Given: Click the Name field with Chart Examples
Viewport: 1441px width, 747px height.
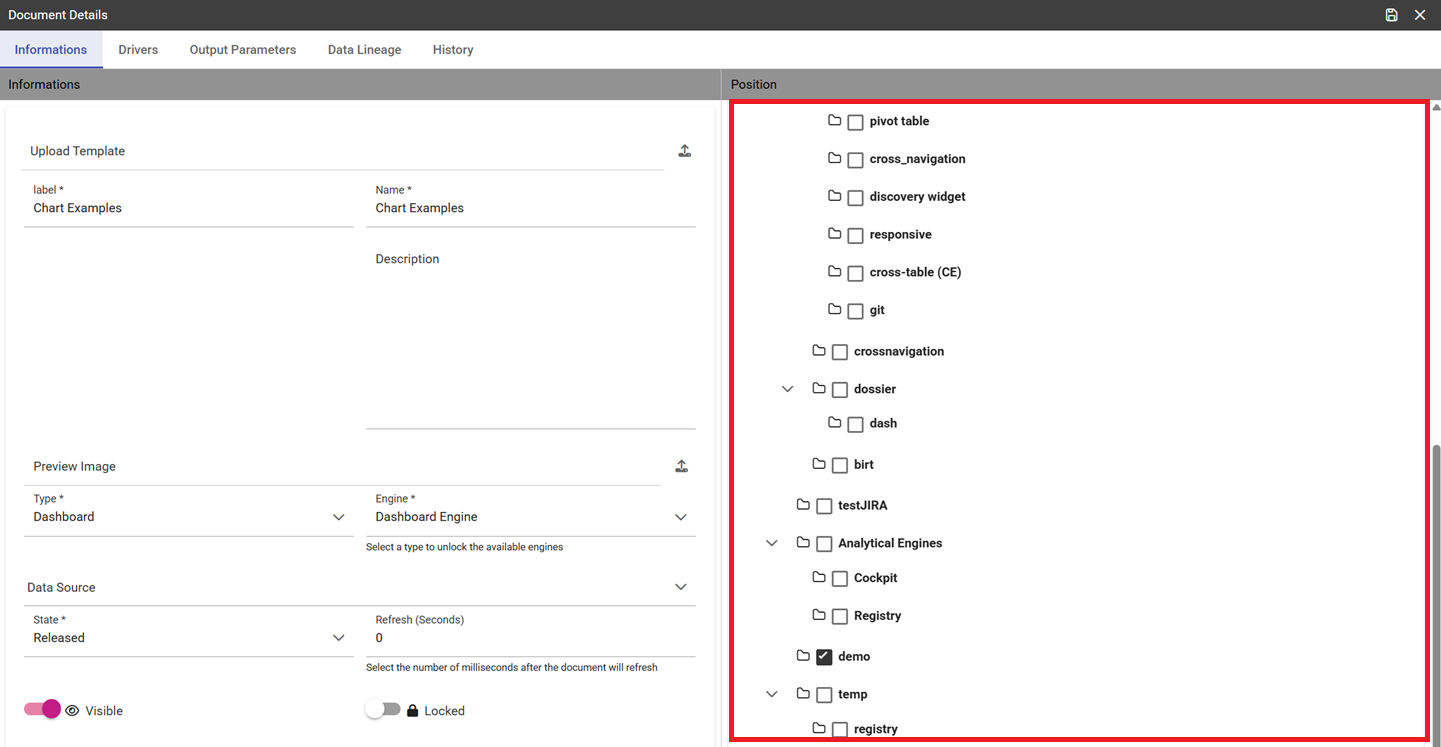Looking at the screenshot, I should tap(531, 203).
